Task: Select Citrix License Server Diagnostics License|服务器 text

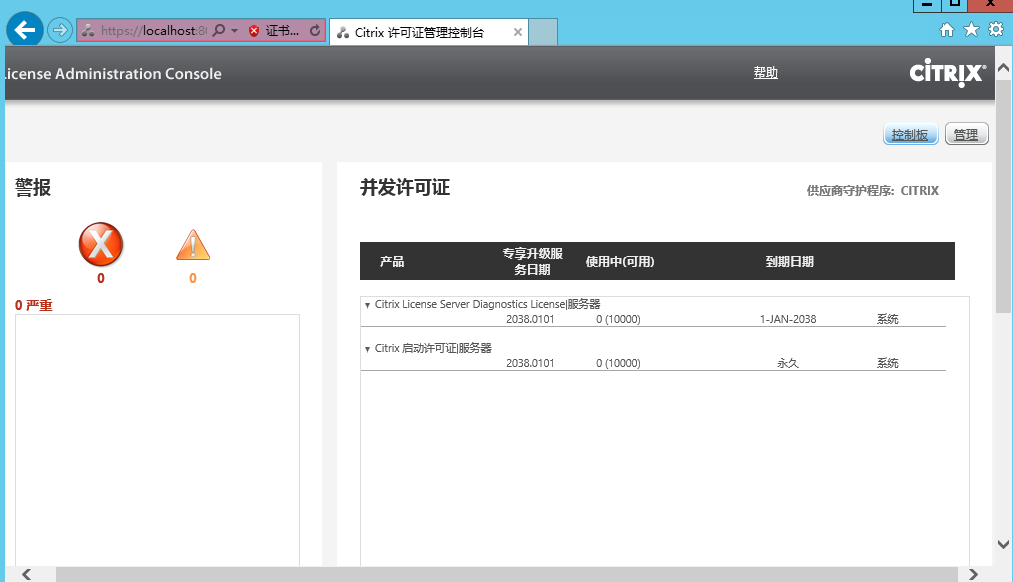Action: click(x=487, y=304)
